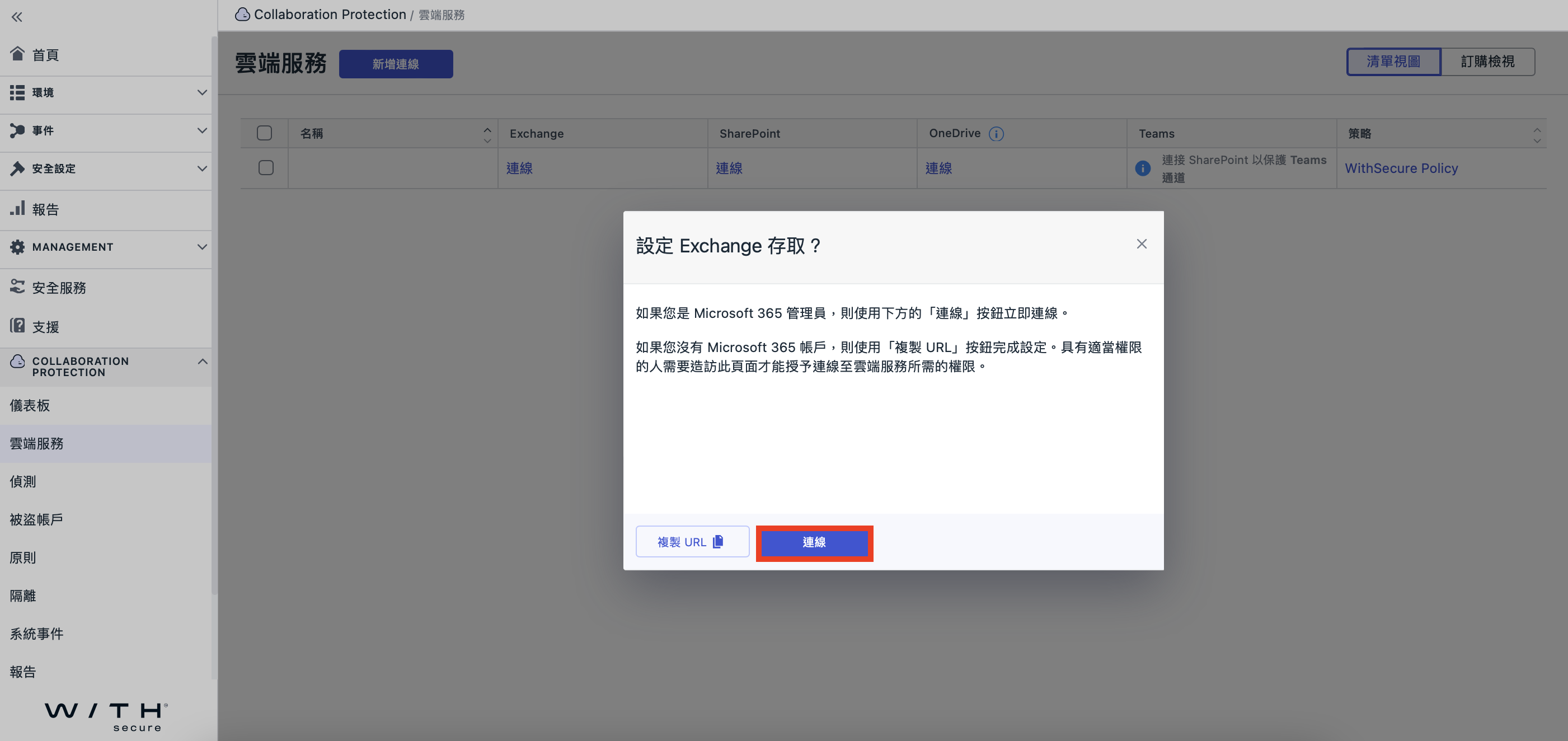Click the 雲端服務 page heading

[280, 63]
